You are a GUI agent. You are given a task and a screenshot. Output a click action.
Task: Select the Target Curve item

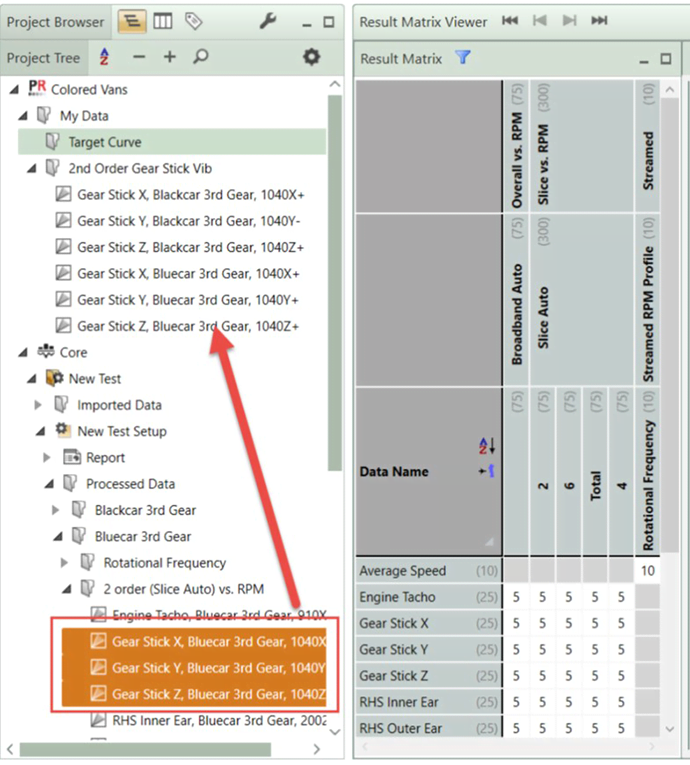104,142
